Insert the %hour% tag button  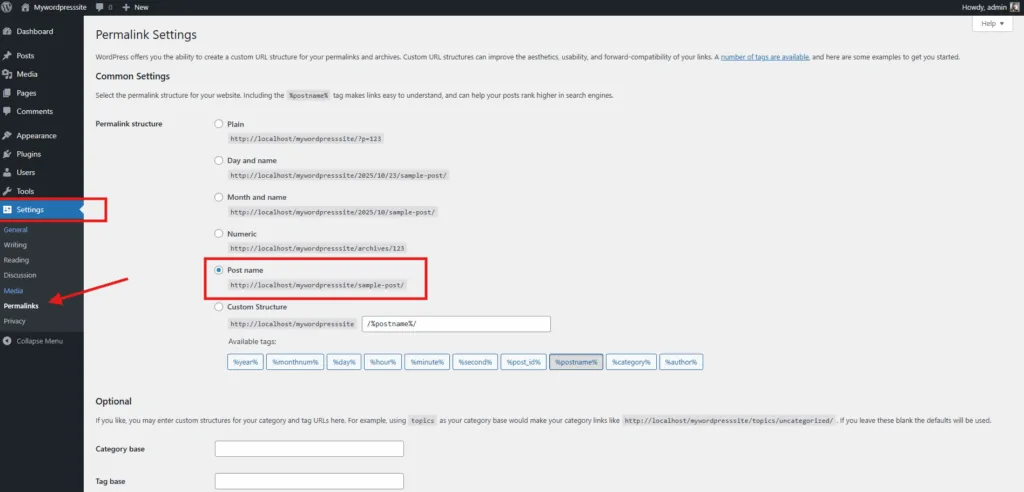pyautogui.click(x=382, y=362)
